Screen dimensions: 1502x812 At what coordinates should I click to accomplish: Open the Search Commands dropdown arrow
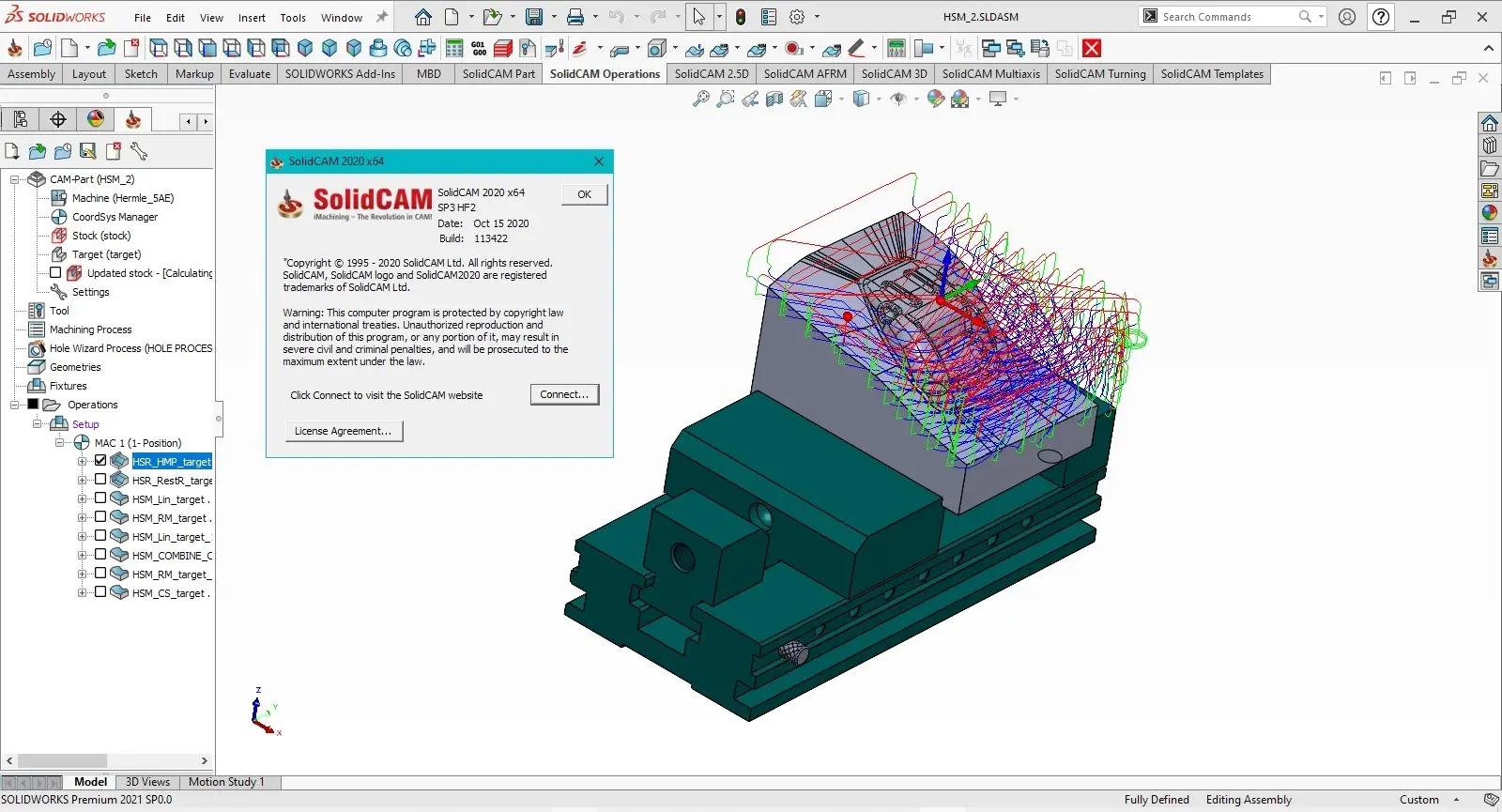point(1321,17)
